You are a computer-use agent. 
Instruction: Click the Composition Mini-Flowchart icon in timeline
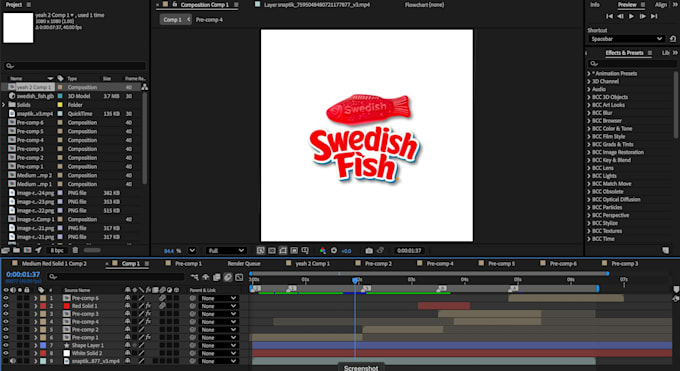(194, 277)
